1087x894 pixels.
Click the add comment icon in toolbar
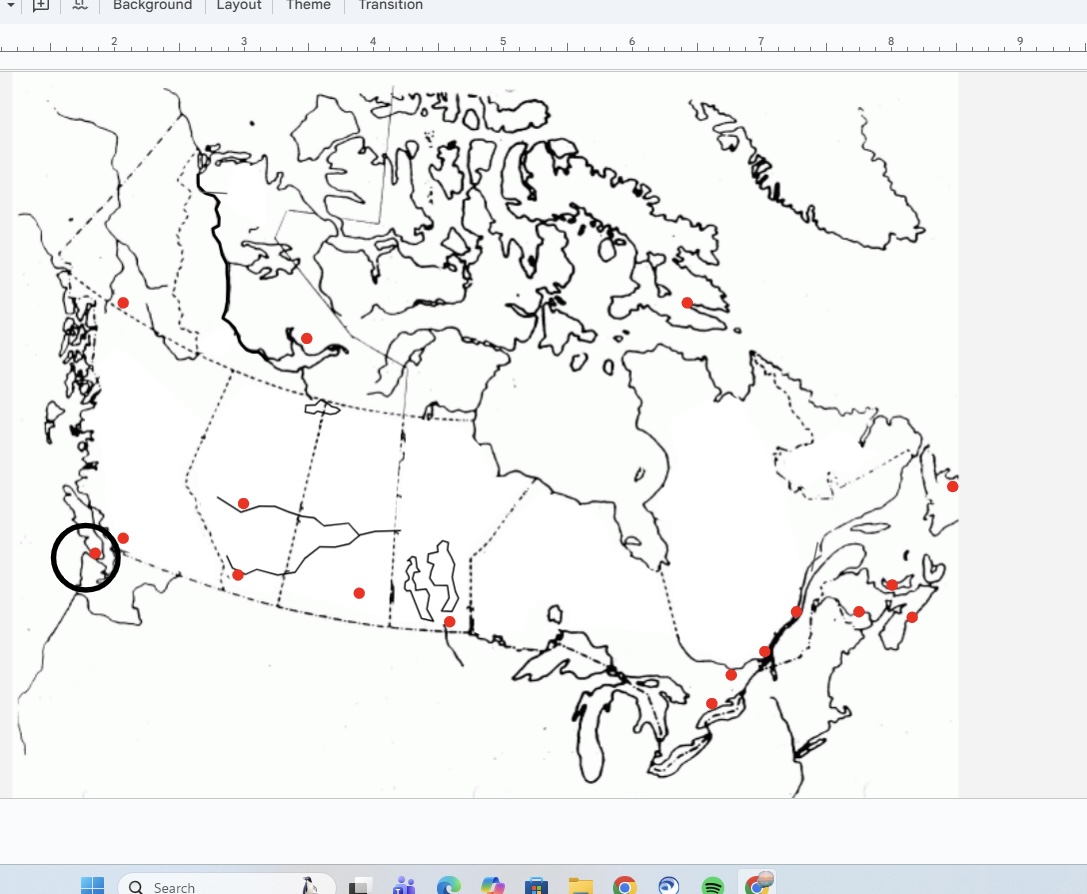(41, 5)
